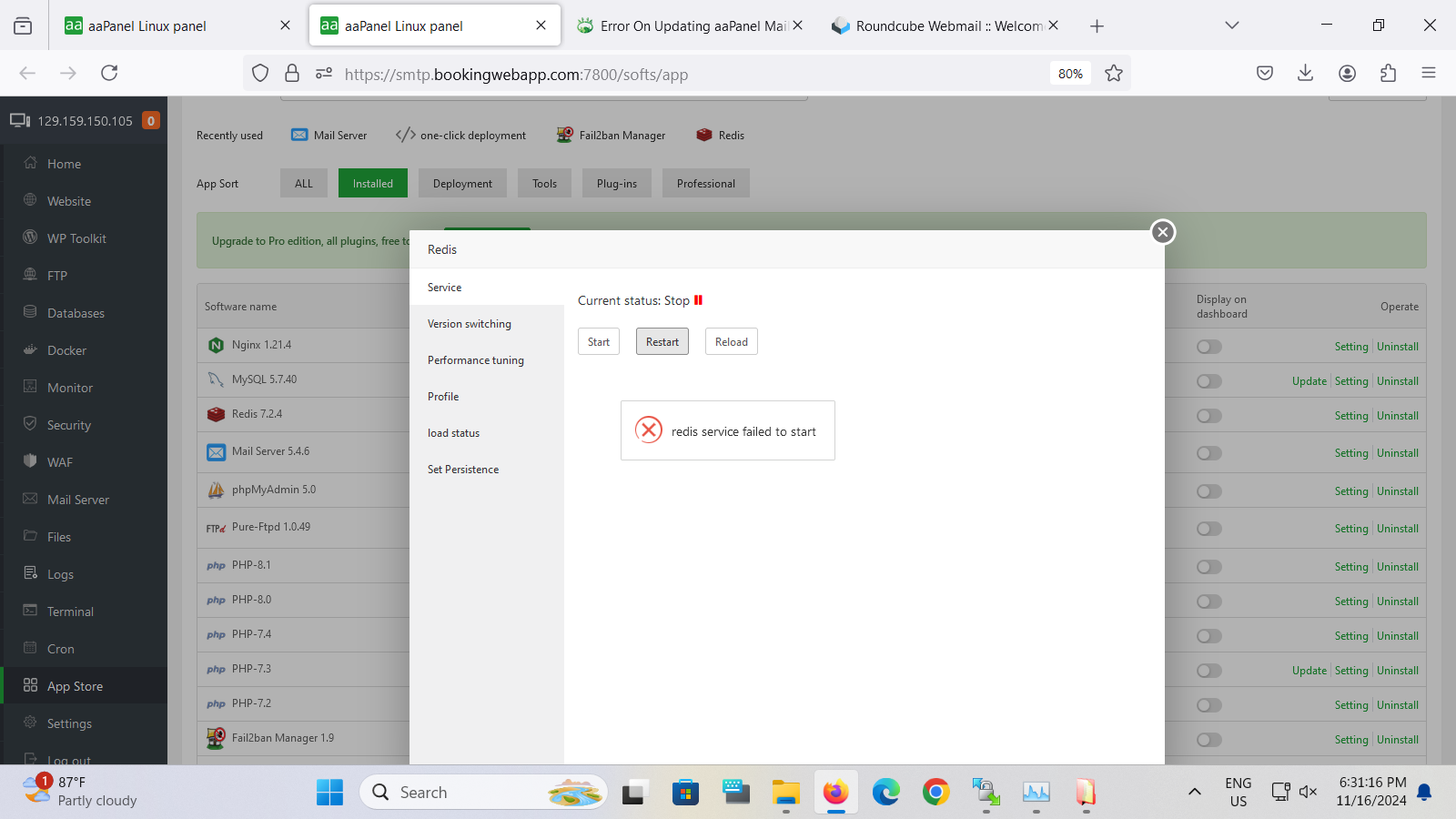
Task: Select the Set Persistence menu item
Action: coord(462,470)
